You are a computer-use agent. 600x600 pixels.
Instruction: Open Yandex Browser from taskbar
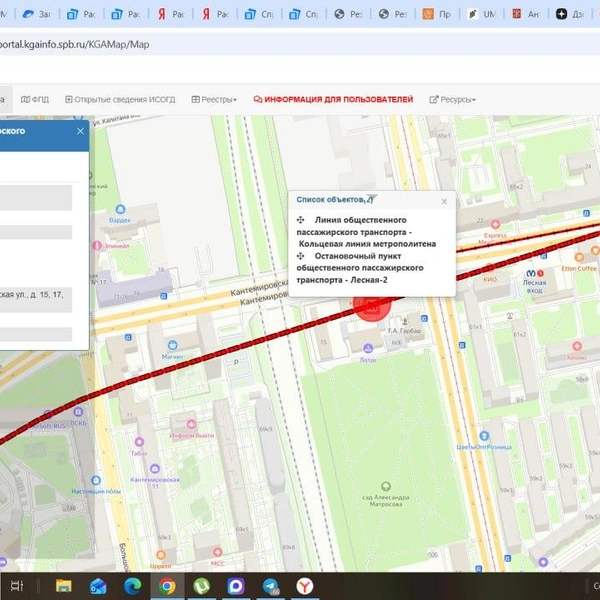(305, 586)
